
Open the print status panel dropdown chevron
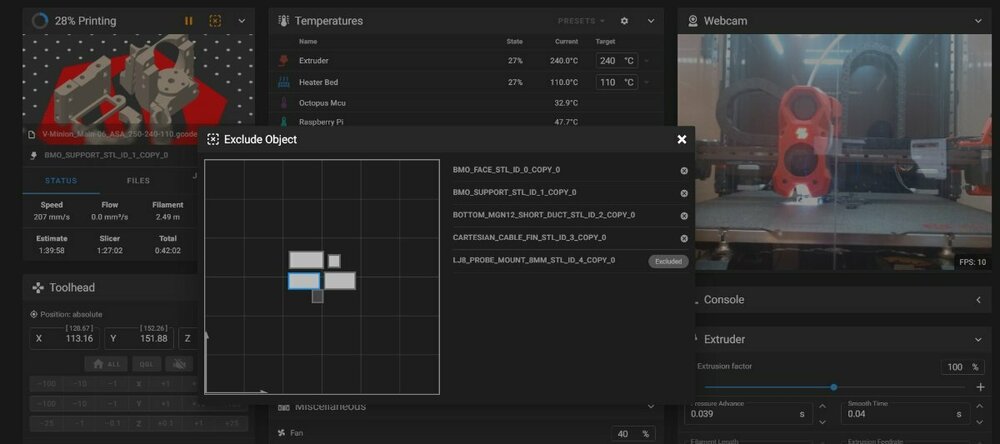tap(242, 21)
